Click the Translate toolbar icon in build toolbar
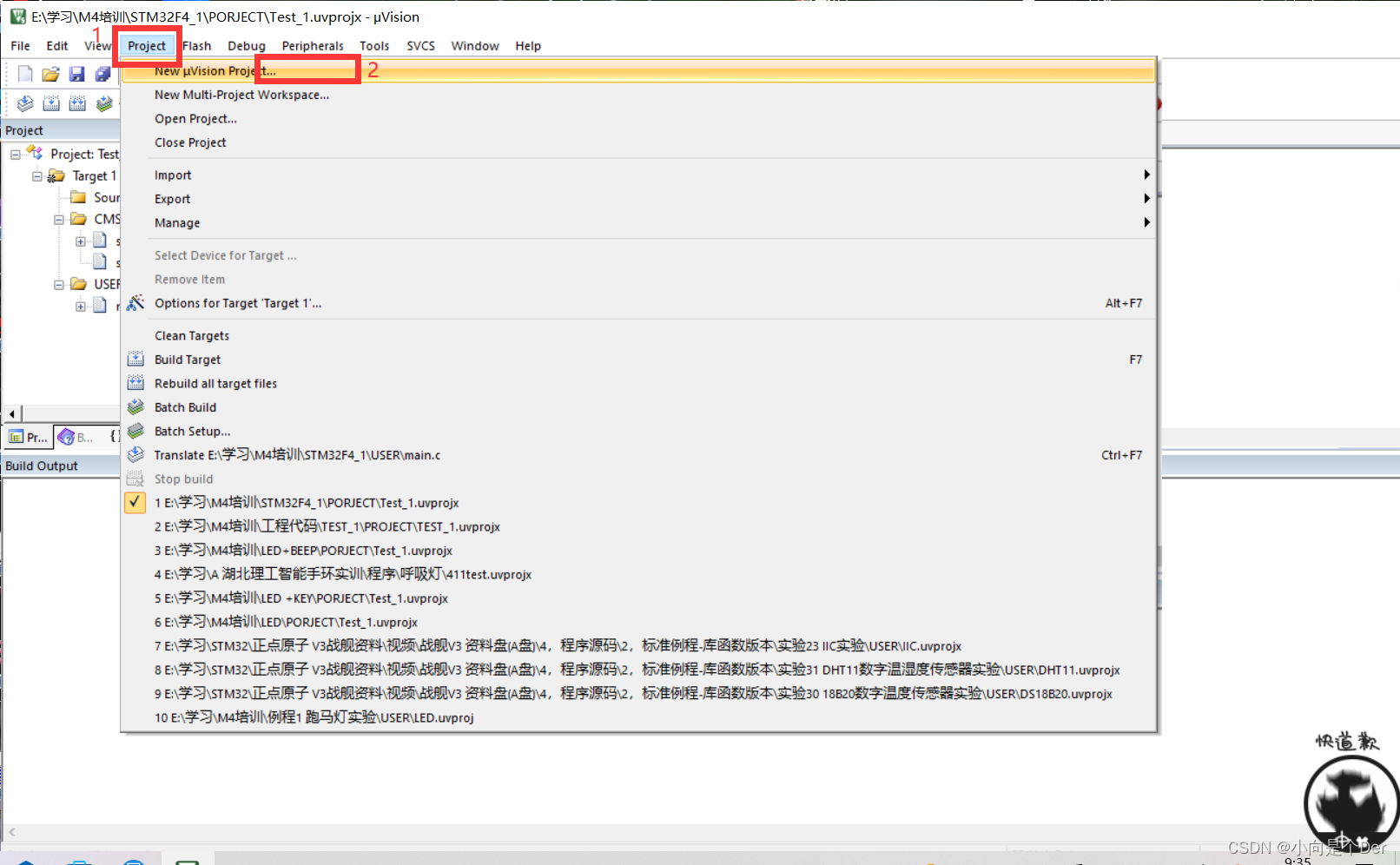This screenshot has width=1400, height=865. (25, 104)
